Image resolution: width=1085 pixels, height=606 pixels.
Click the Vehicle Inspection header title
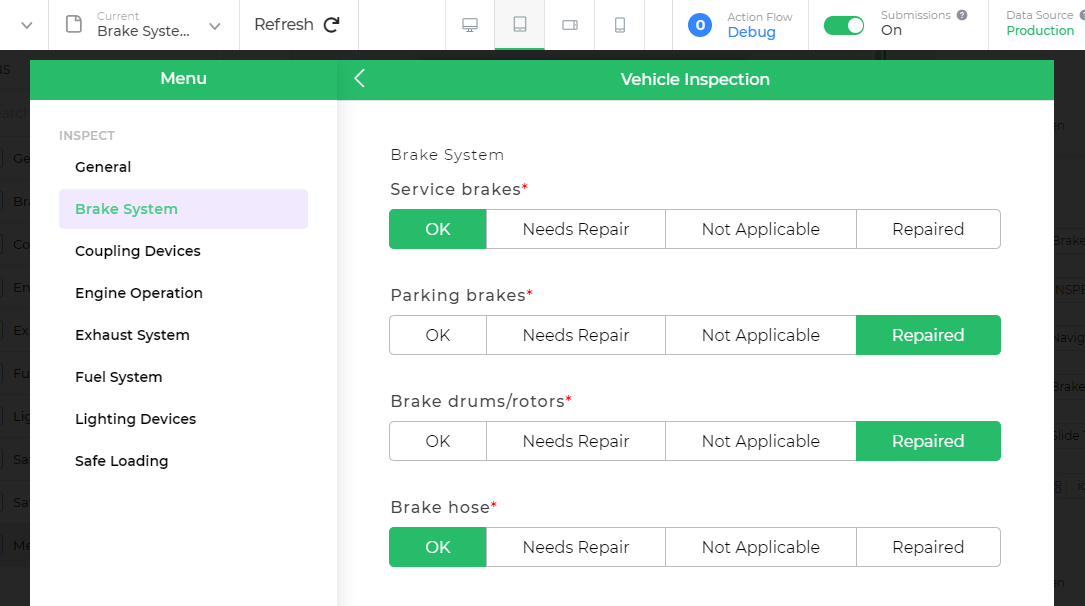[x=695, y=79]
